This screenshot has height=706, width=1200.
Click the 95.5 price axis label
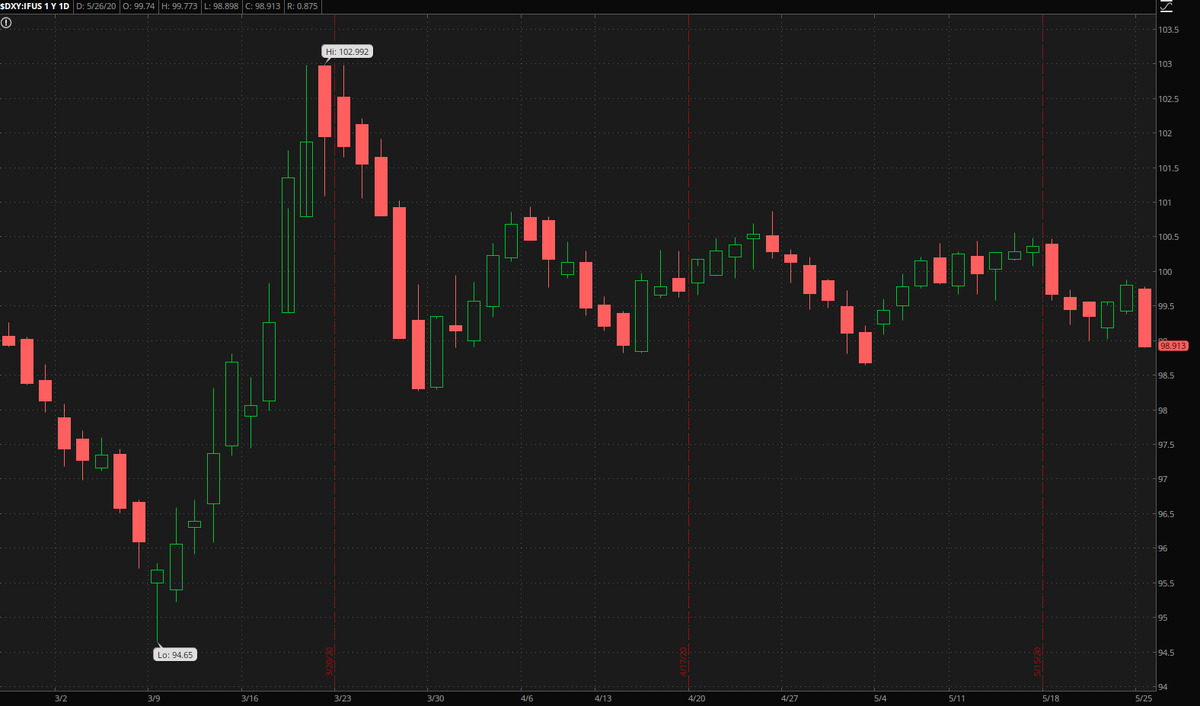click(1168, 583)
